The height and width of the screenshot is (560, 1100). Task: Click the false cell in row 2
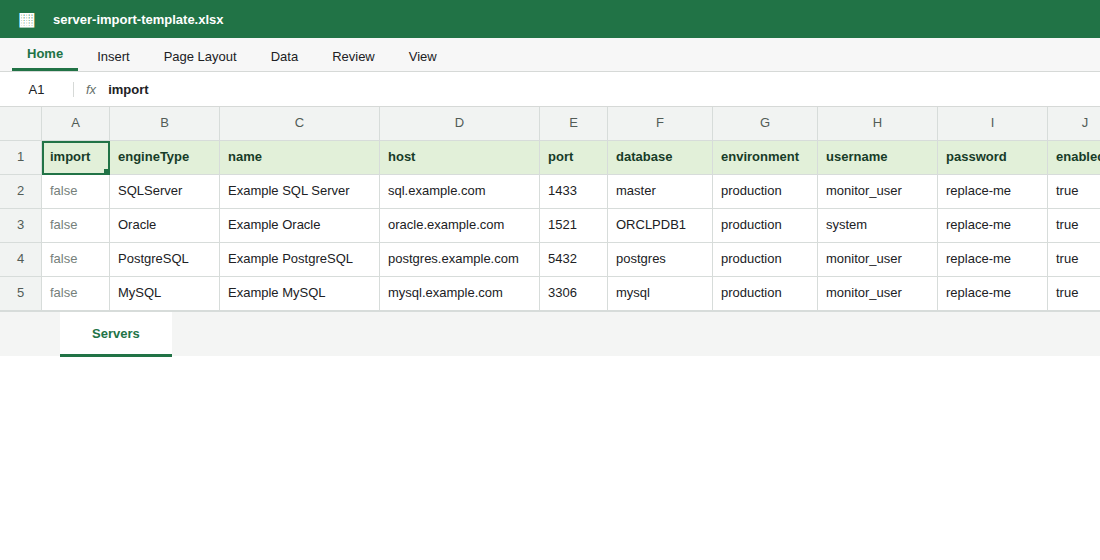75,191
